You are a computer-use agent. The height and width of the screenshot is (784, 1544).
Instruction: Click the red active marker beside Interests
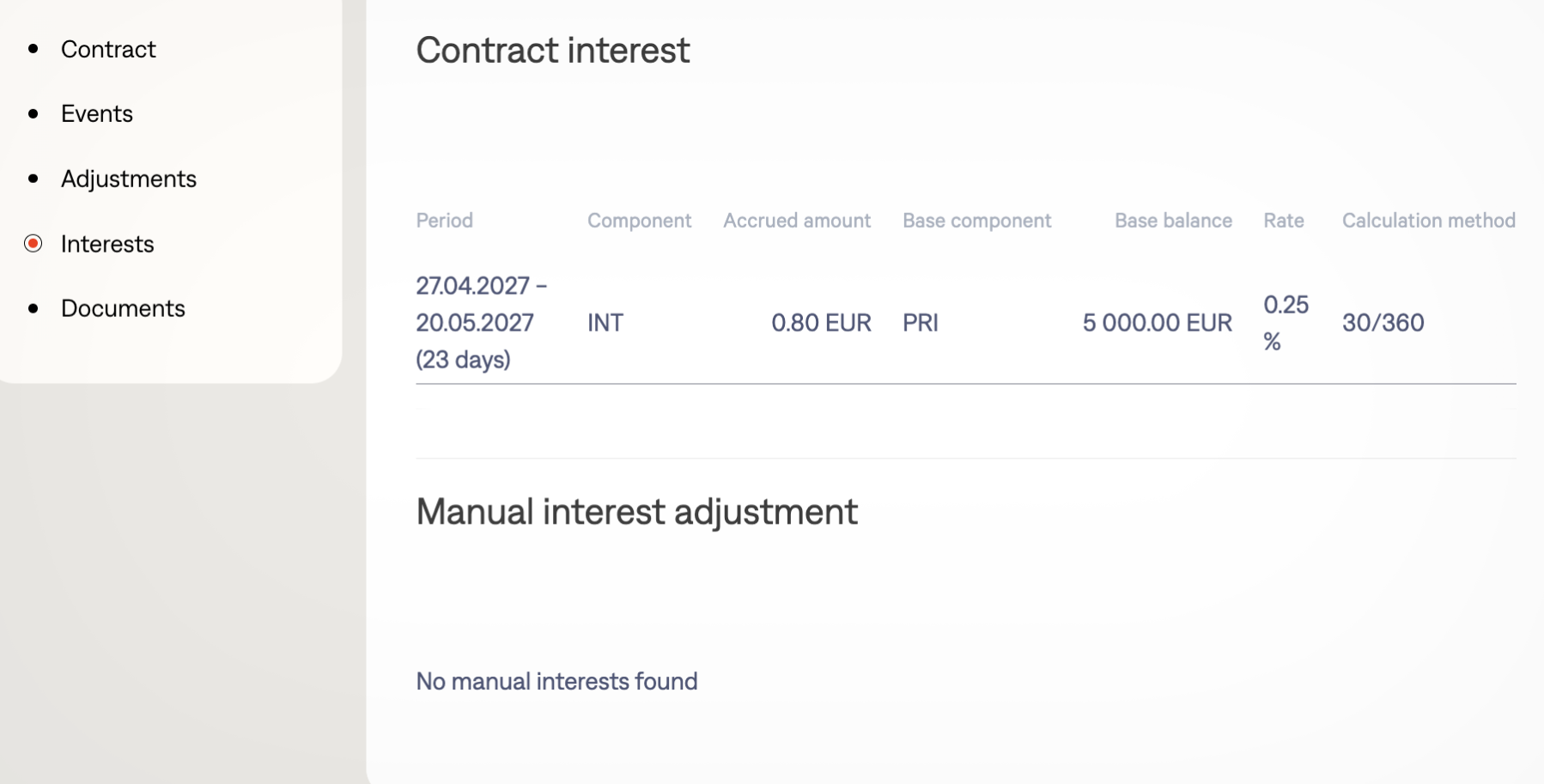point(33,244)
